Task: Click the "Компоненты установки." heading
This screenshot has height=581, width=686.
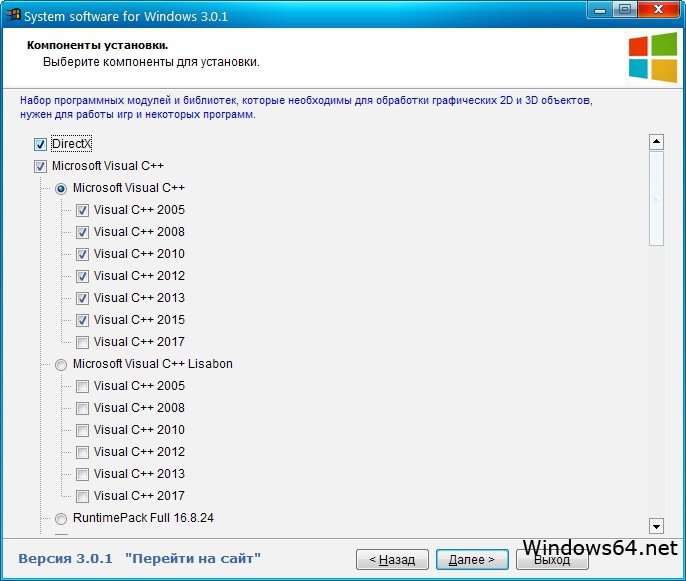Action: tap(98, 45)
